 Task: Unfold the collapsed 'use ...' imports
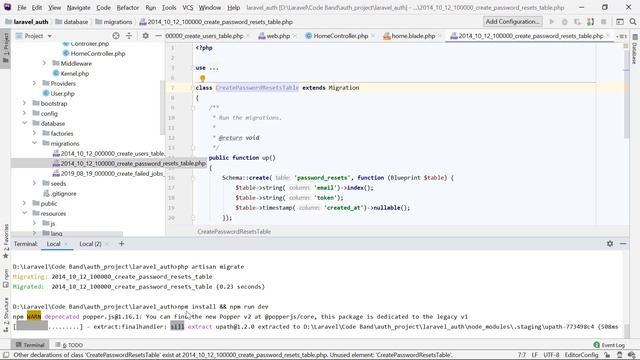click(214, 68)
